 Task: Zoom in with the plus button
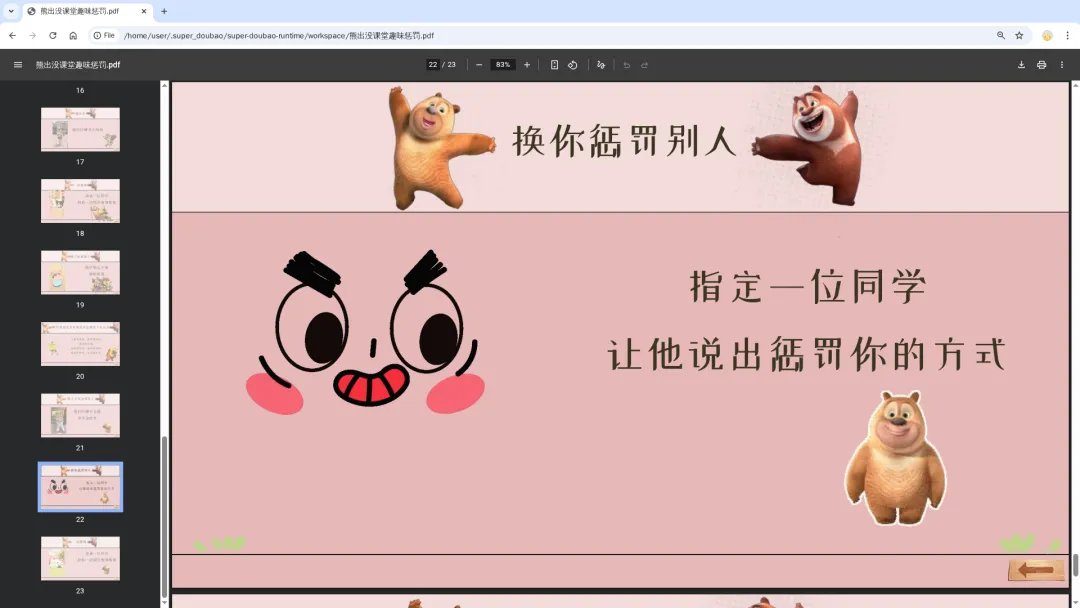(527, 65)
